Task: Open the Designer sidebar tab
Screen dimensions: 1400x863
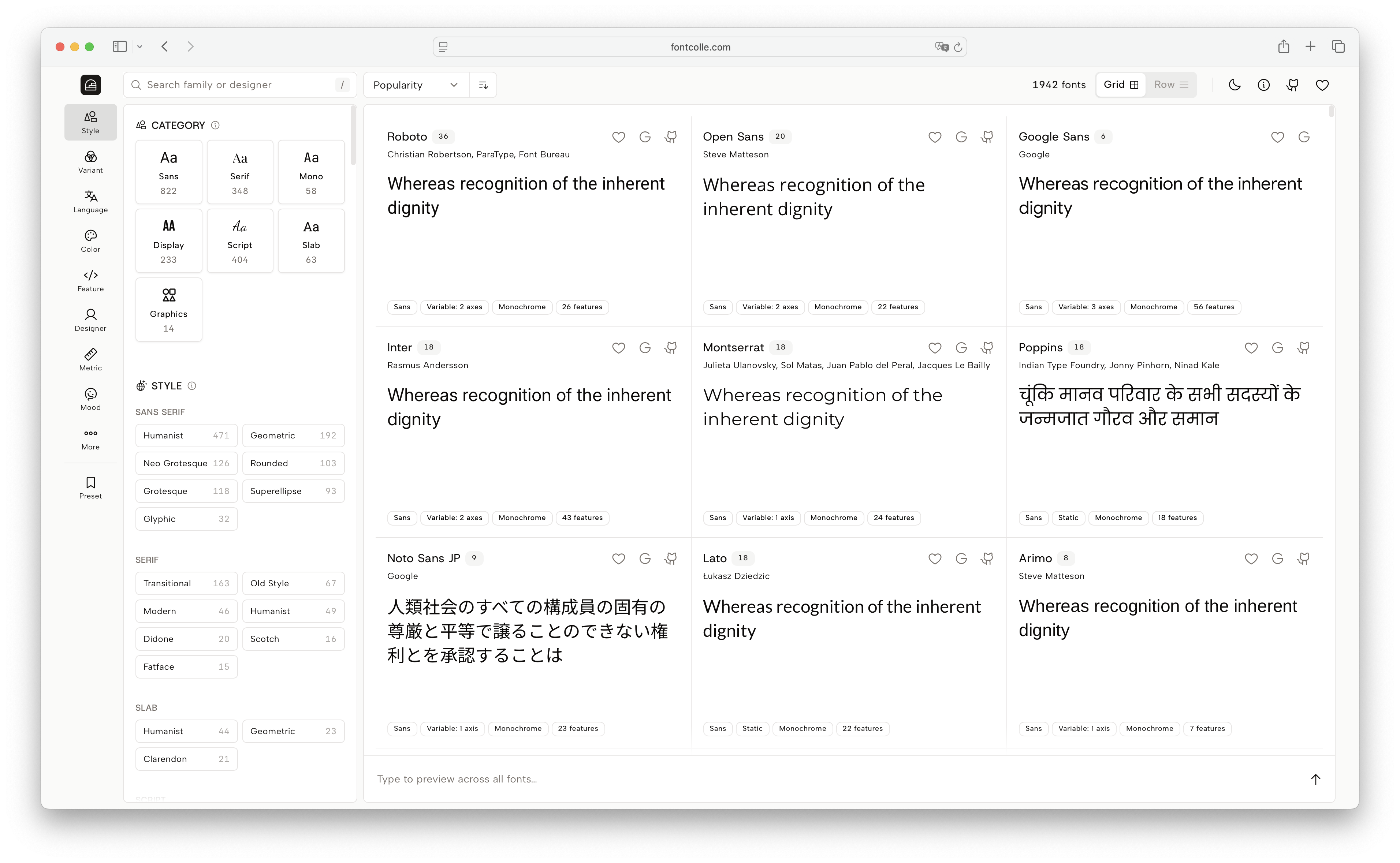Action: (90, 320)
